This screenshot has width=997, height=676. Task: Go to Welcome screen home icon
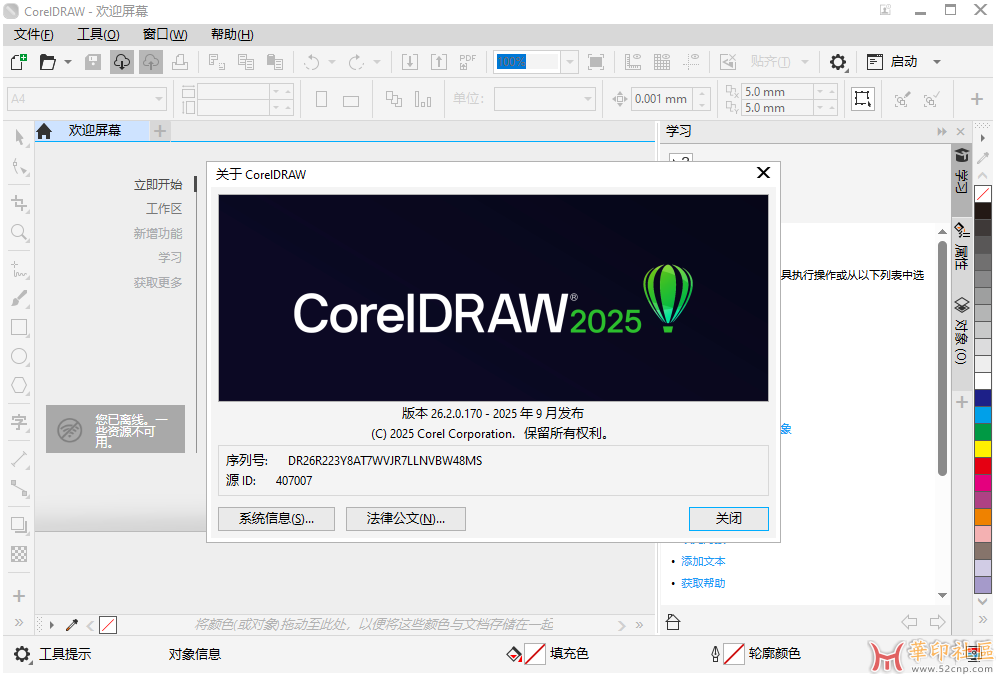[44, 131]
